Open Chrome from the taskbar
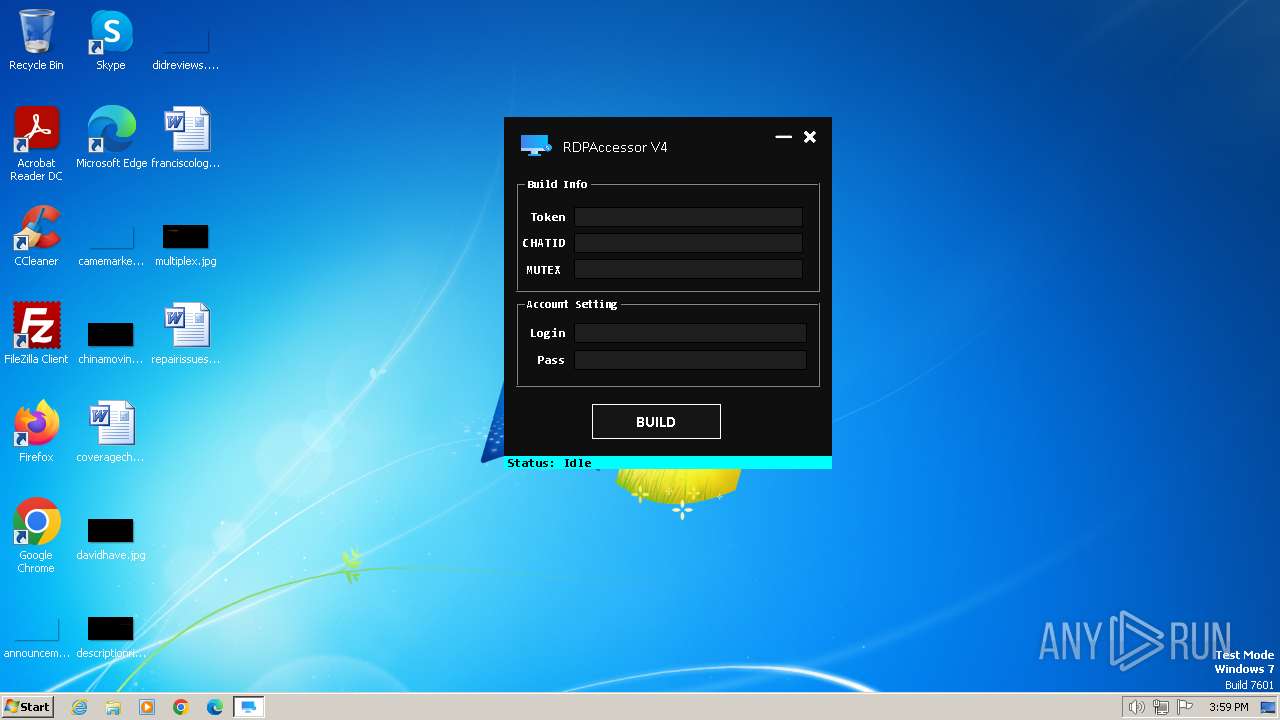 point(181,707)
